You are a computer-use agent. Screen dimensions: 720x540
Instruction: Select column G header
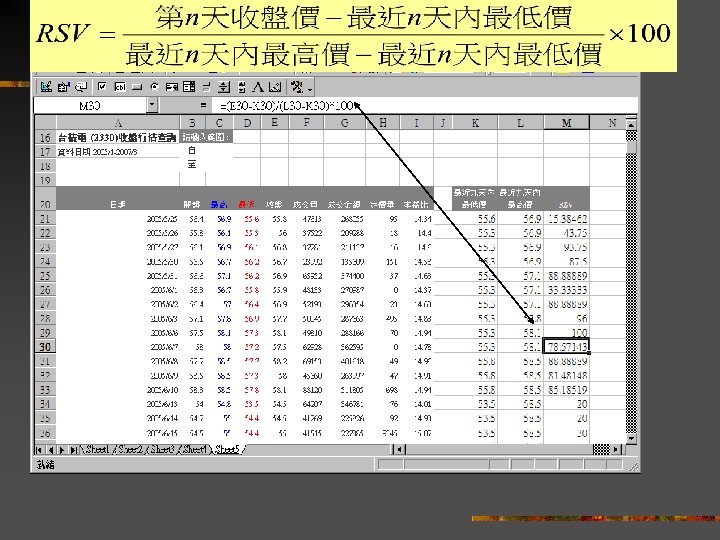point(345,123)
